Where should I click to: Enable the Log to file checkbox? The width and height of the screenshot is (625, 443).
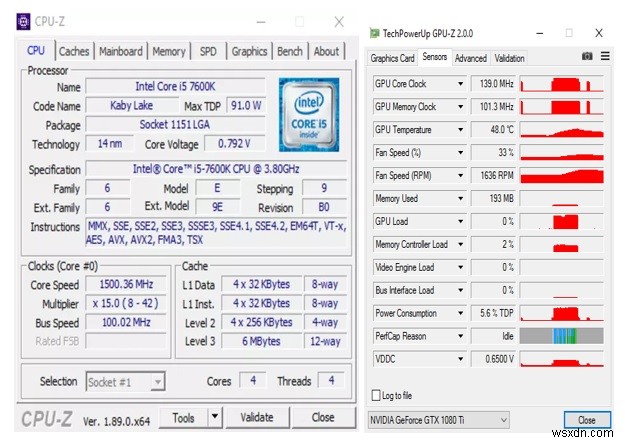[x=376, y=395]
